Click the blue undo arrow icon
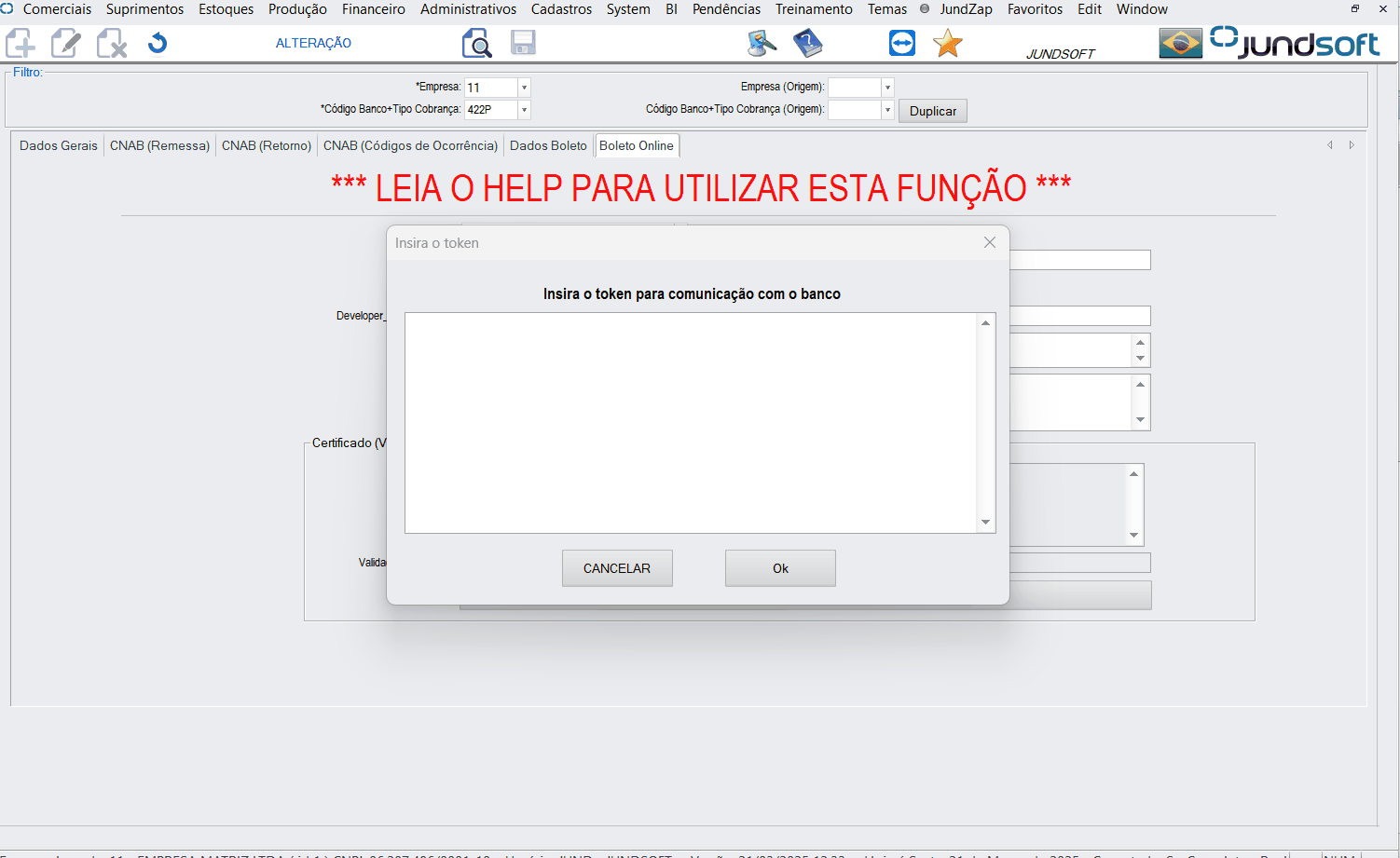Image resolution: width=1400 pixels, height=858 pixels. tap(158, 43)
